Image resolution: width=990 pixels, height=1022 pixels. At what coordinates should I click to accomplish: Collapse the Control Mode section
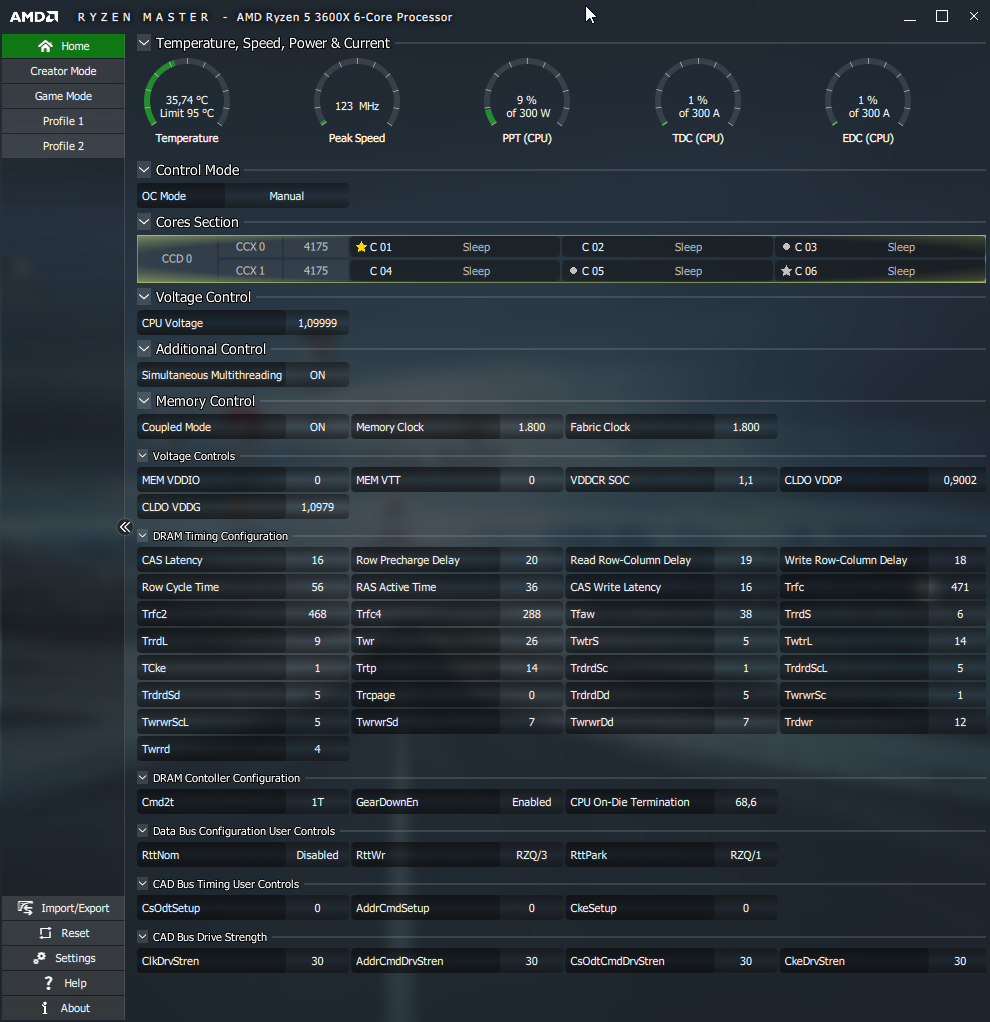[x=144, y=170]
